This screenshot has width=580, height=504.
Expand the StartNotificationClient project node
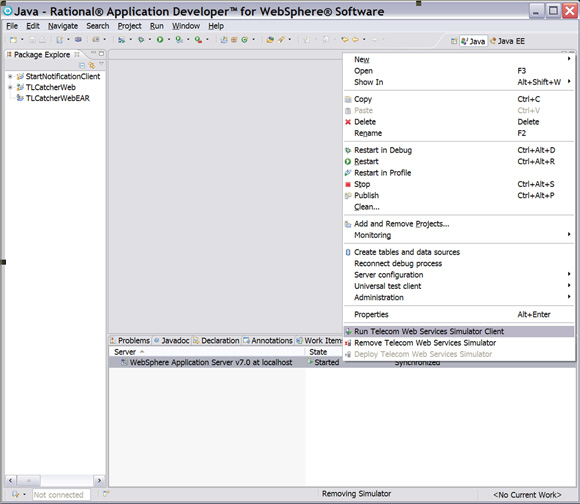coord(10,77)
